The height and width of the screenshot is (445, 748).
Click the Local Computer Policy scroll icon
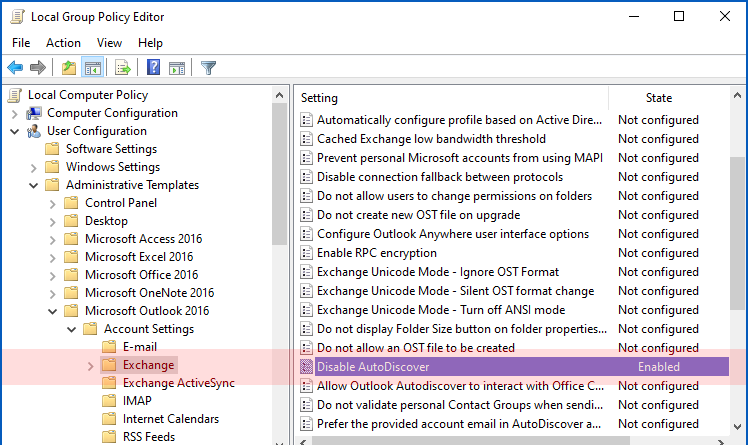[x=15, y=95]
